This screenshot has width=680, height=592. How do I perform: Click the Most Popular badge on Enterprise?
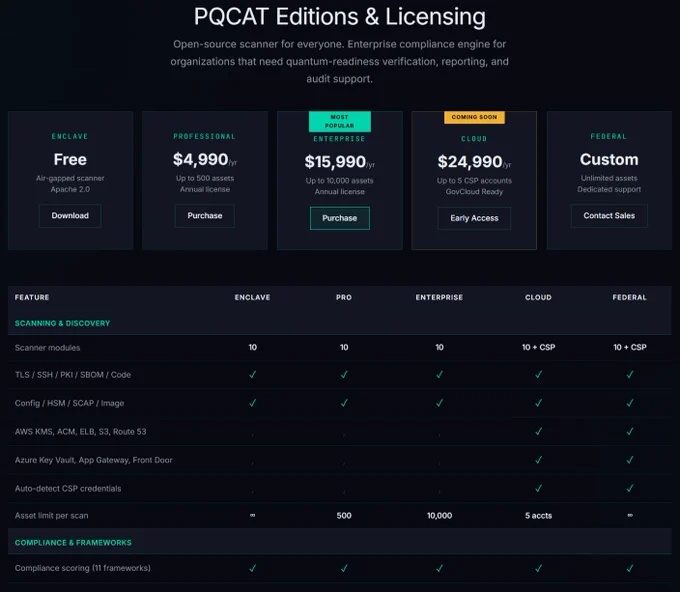(340, 121)
